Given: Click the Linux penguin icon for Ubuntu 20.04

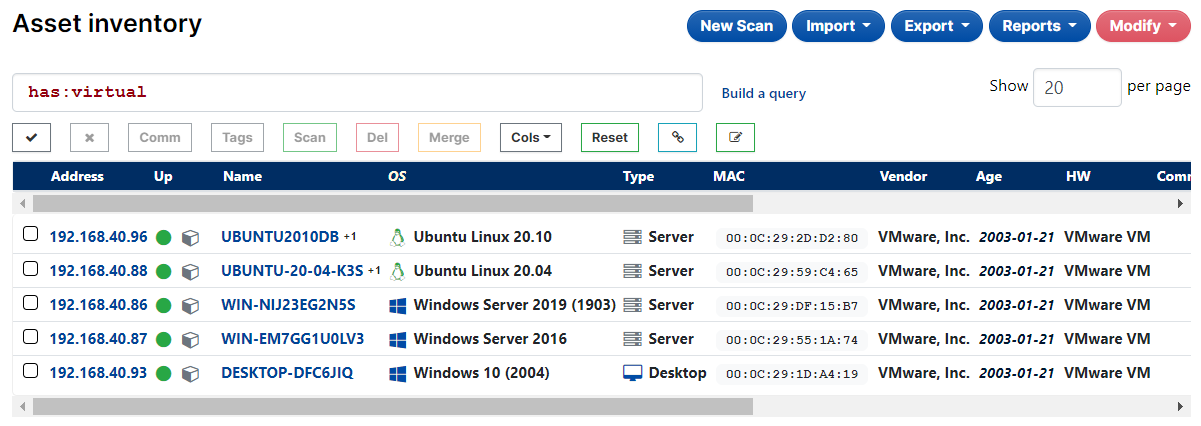Looking at the screenshot, I should 397,271.
